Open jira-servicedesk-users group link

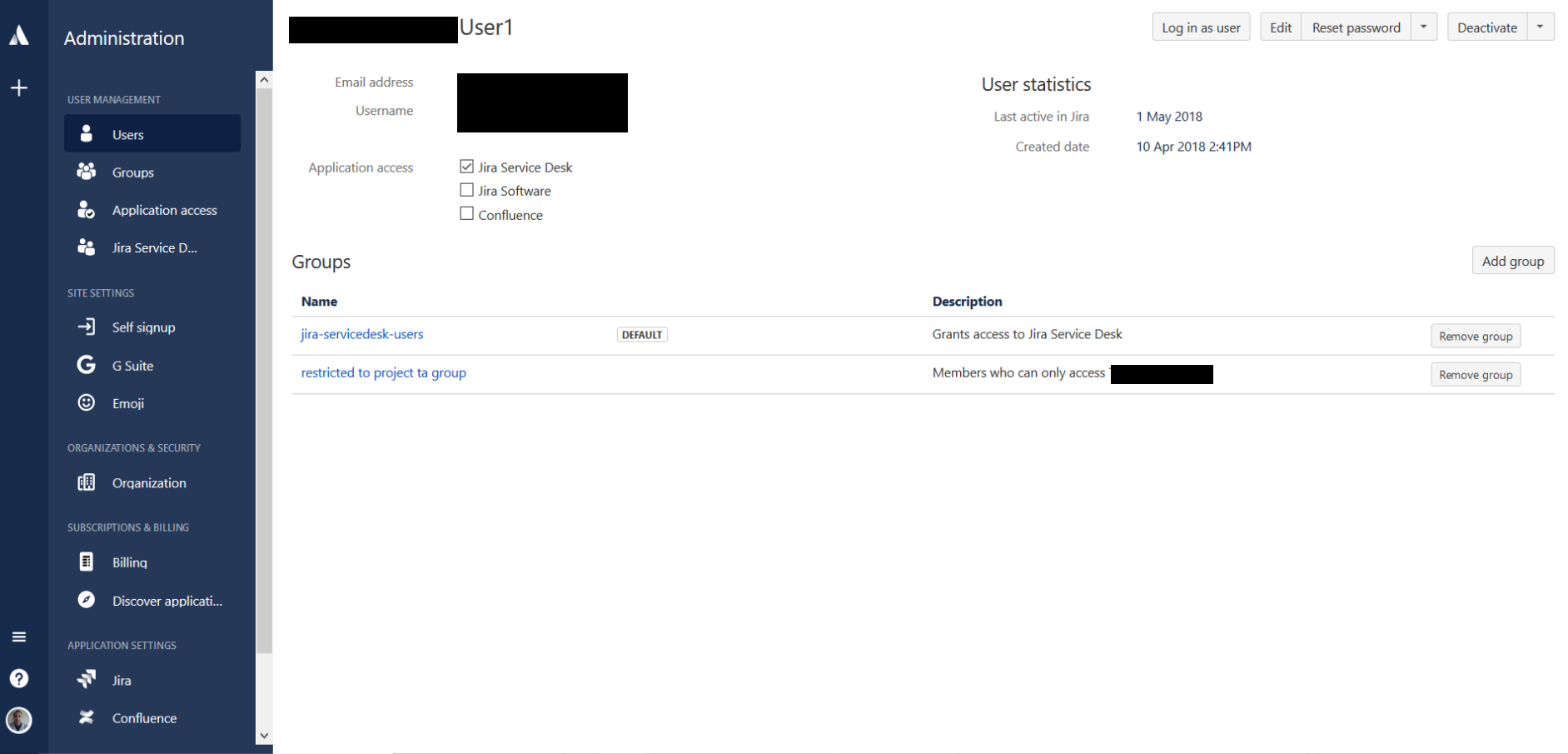point(362,334)
